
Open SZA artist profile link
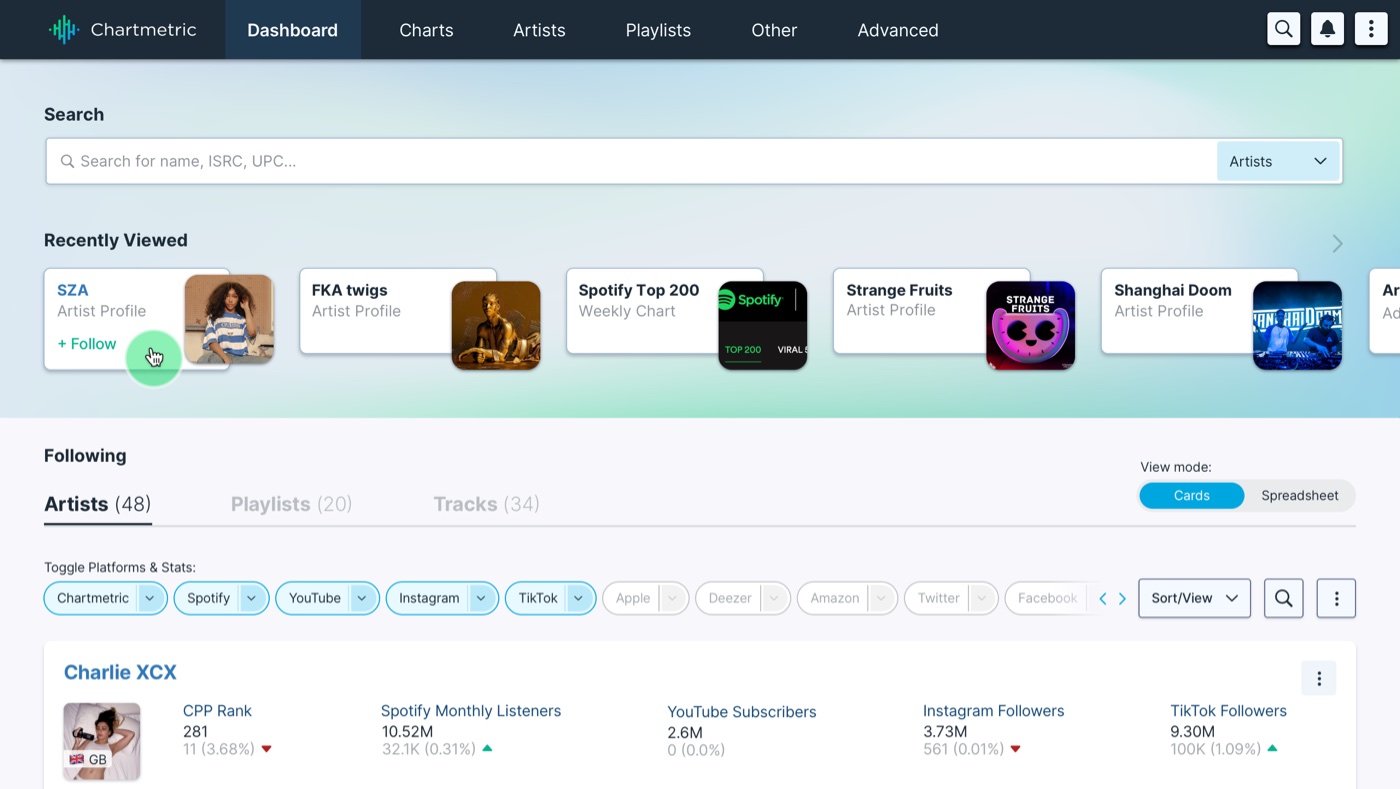[73, 290]
